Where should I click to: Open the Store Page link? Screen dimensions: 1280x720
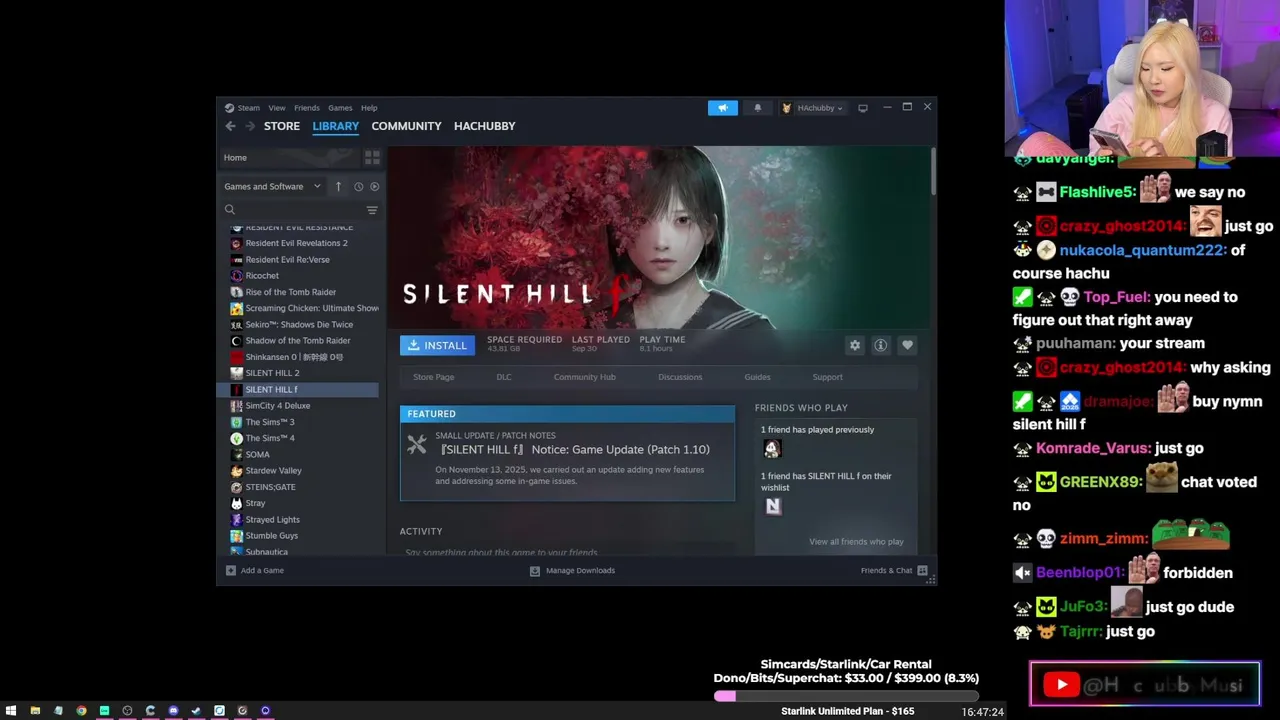click(433, 377)
